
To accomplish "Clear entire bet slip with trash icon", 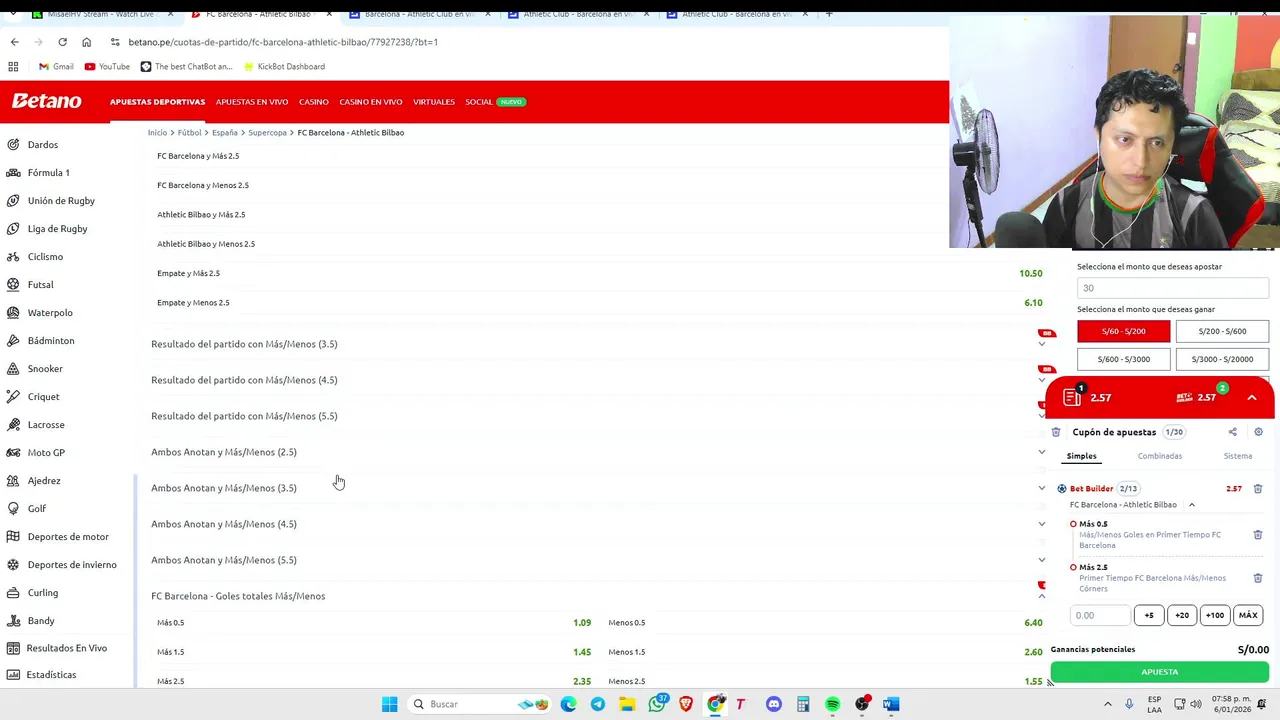I will tap(1056, 432).
